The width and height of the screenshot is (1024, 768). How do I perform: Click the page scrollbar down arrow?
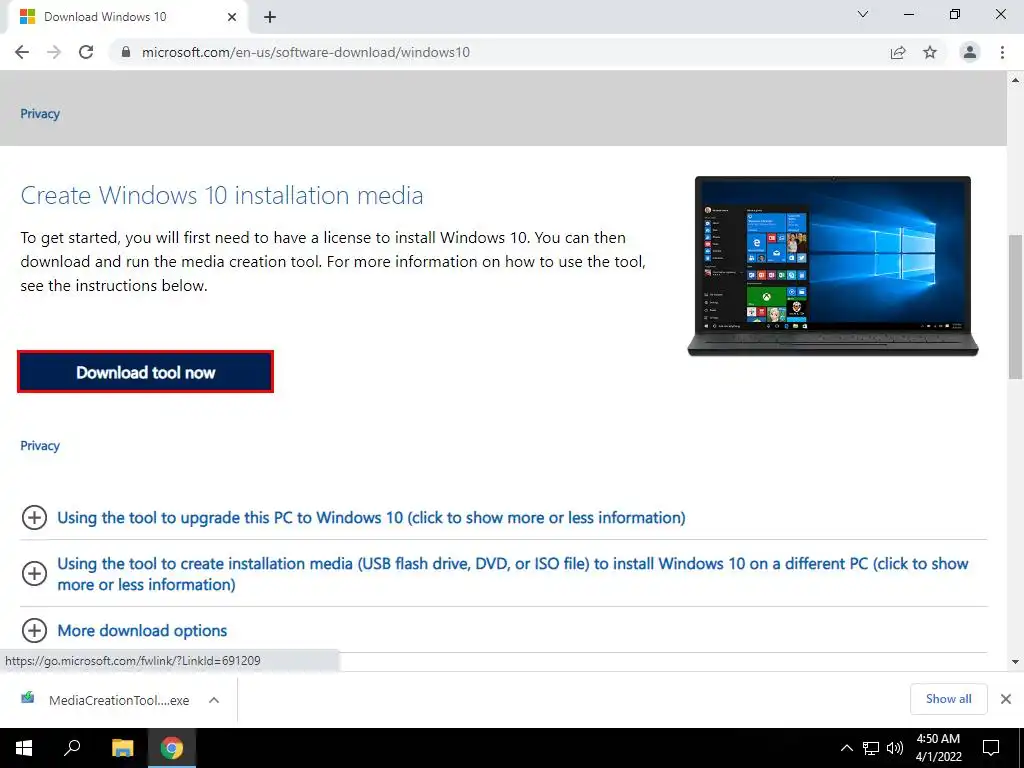(1016, 662)
